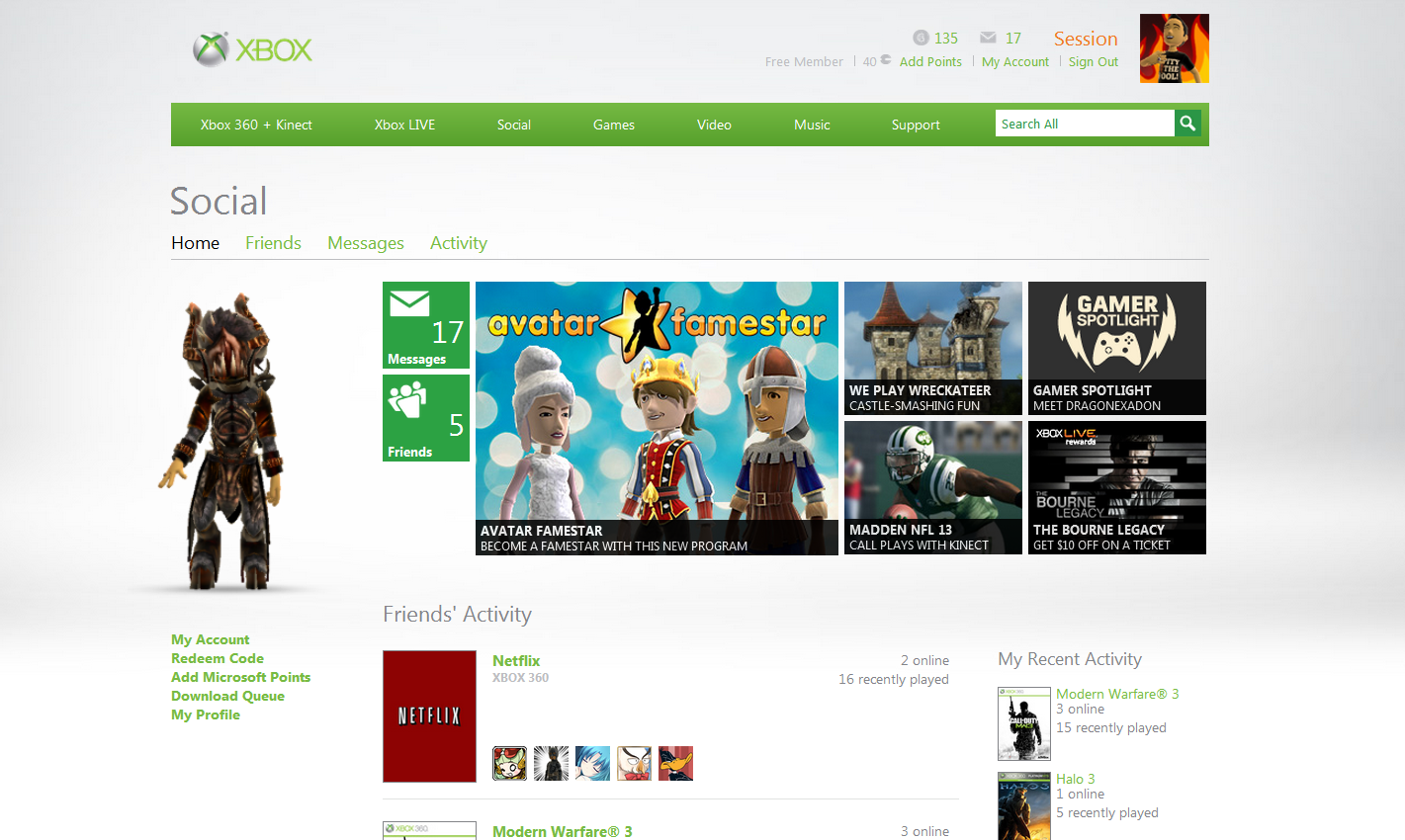Click the Sign Out link
The image size is (1405, 840).
[1094, 61]
